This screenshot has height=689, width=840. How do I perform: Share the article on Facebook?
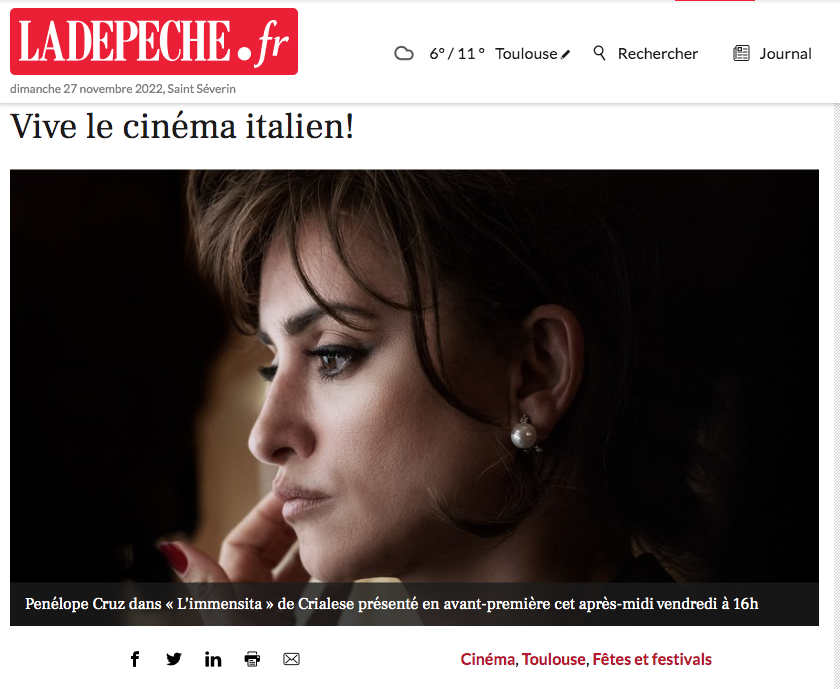pos(135,659)
